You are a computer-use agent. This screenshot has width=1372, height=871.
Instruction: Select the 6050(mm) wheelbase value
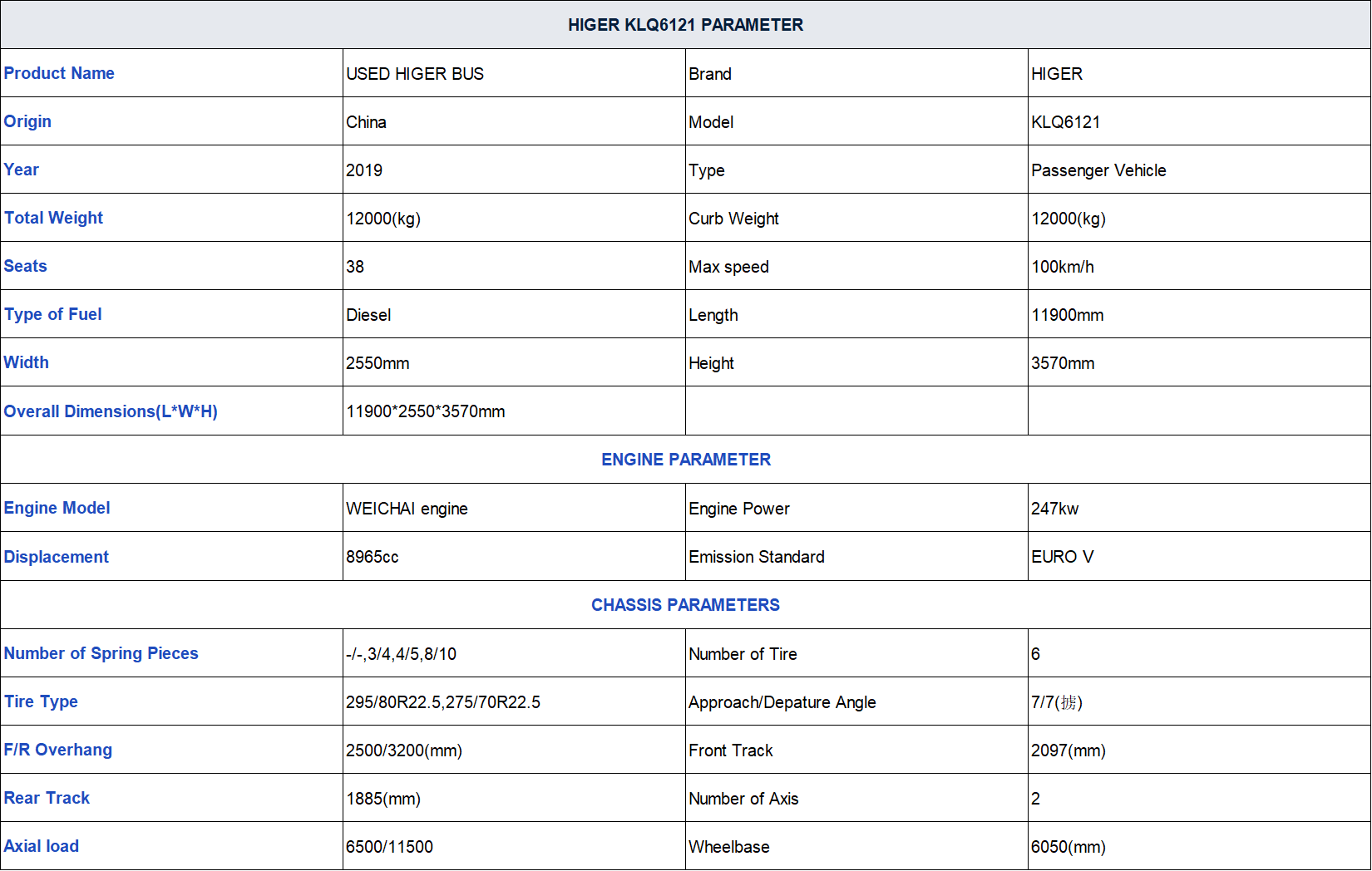point(1068,847)
